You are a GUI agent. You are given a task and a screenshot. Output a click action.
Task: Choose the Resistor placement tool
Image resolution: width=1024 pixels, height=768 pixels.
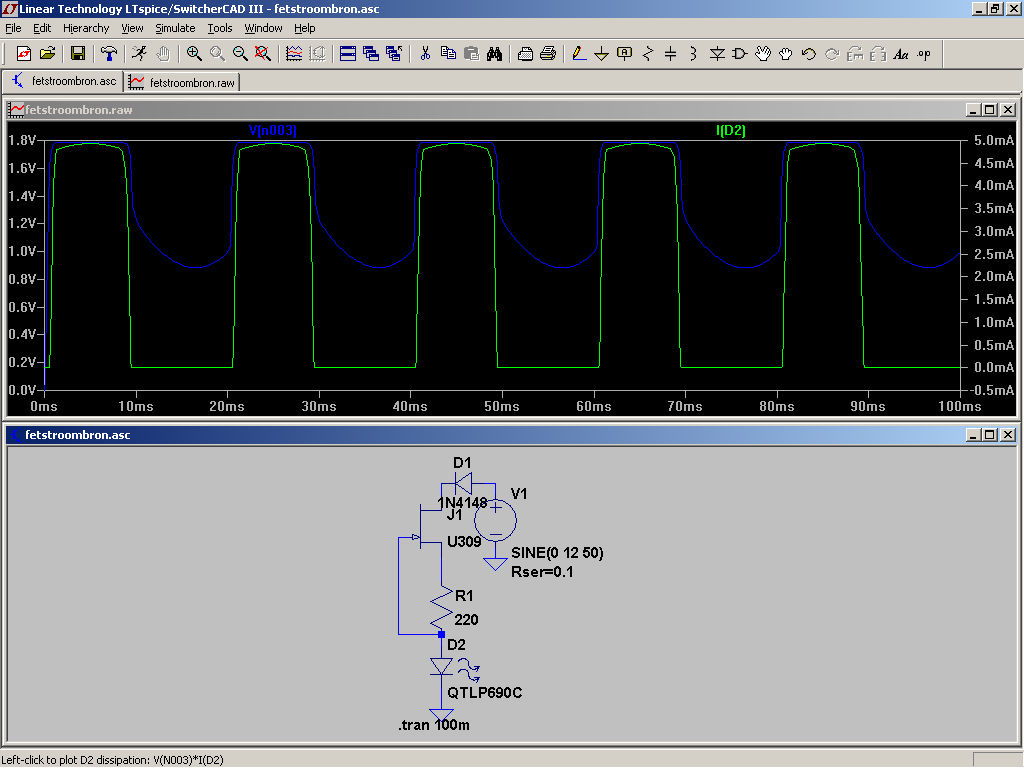[x=648, y=54]
